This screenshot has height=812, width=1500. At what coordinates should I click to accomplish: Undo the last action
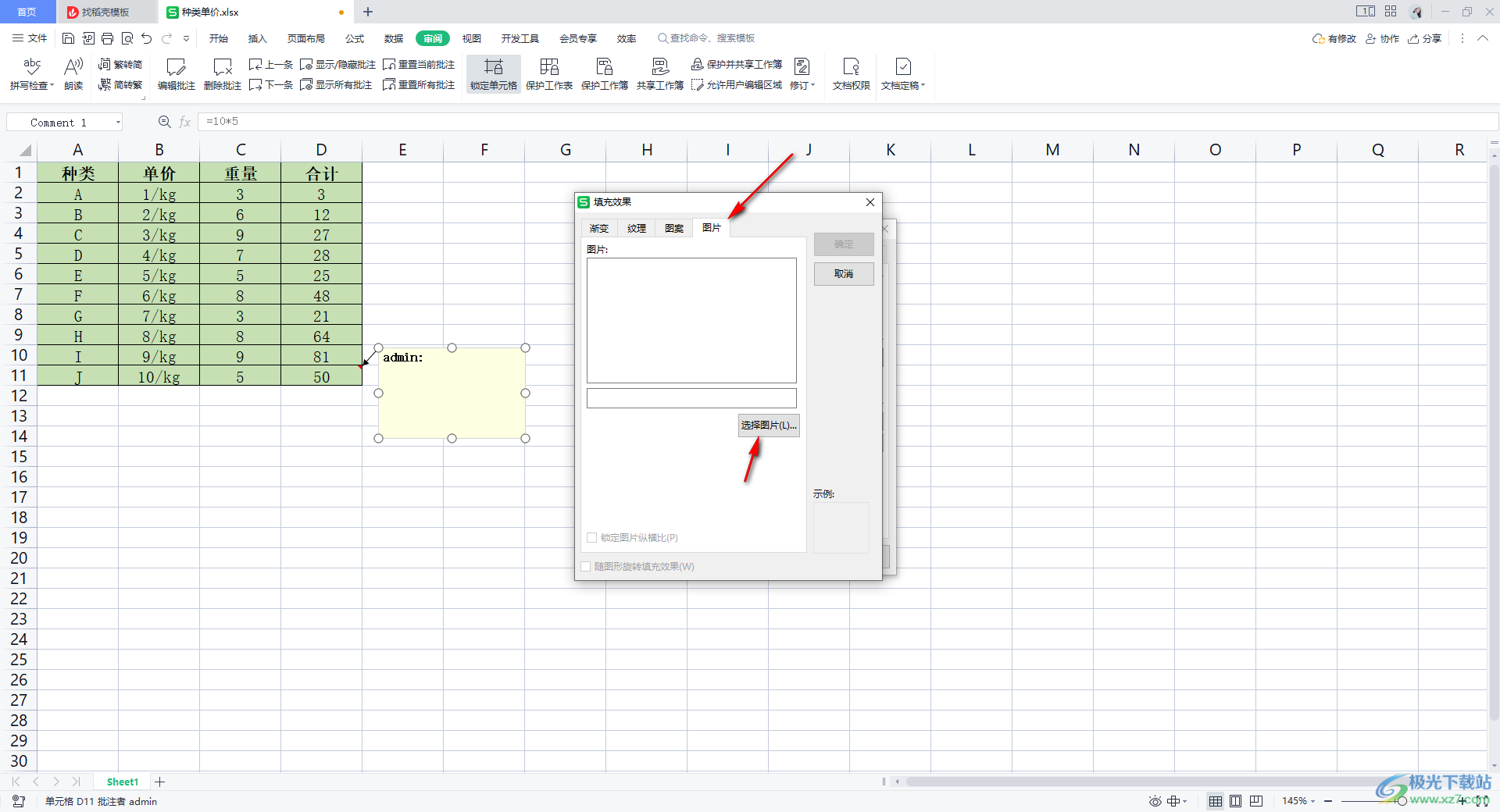(147, 38)
